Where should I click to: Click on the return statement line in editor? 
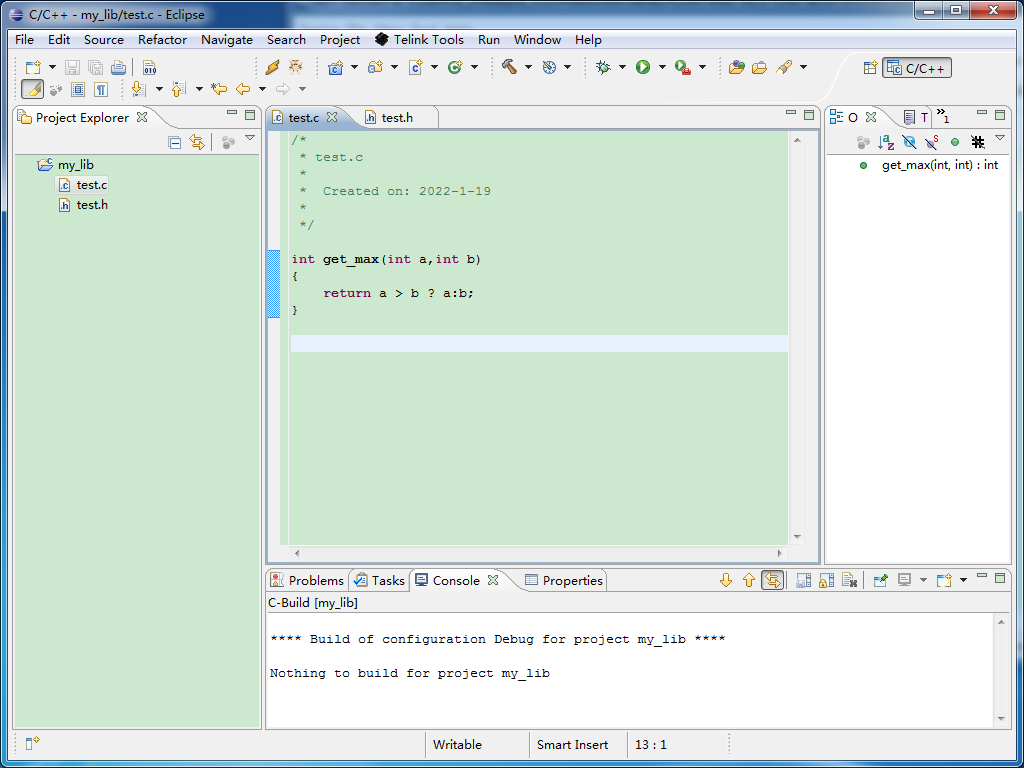398,293
